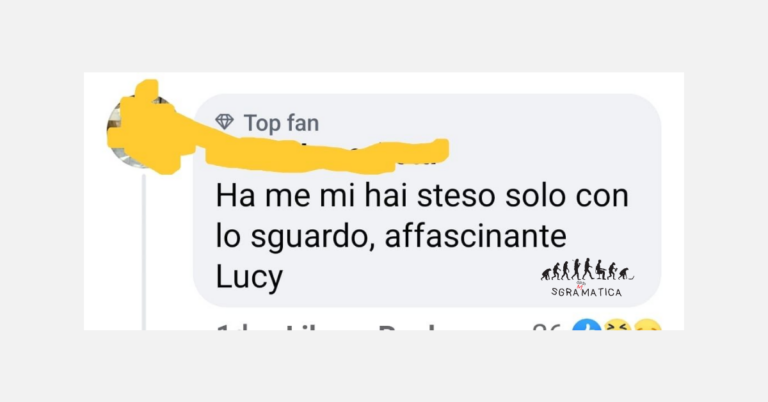
Task: Open the blue thumbs-up reaction icon
Action: (x=587, y=324)
